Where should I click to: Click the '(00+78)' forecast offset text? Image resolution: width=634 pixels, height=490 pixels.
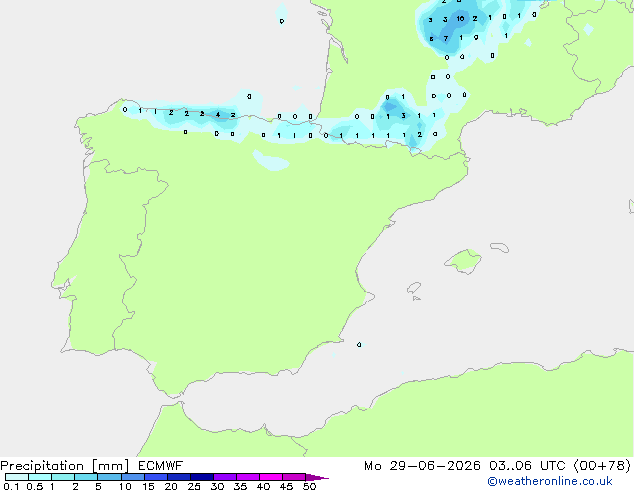[602, 466]
